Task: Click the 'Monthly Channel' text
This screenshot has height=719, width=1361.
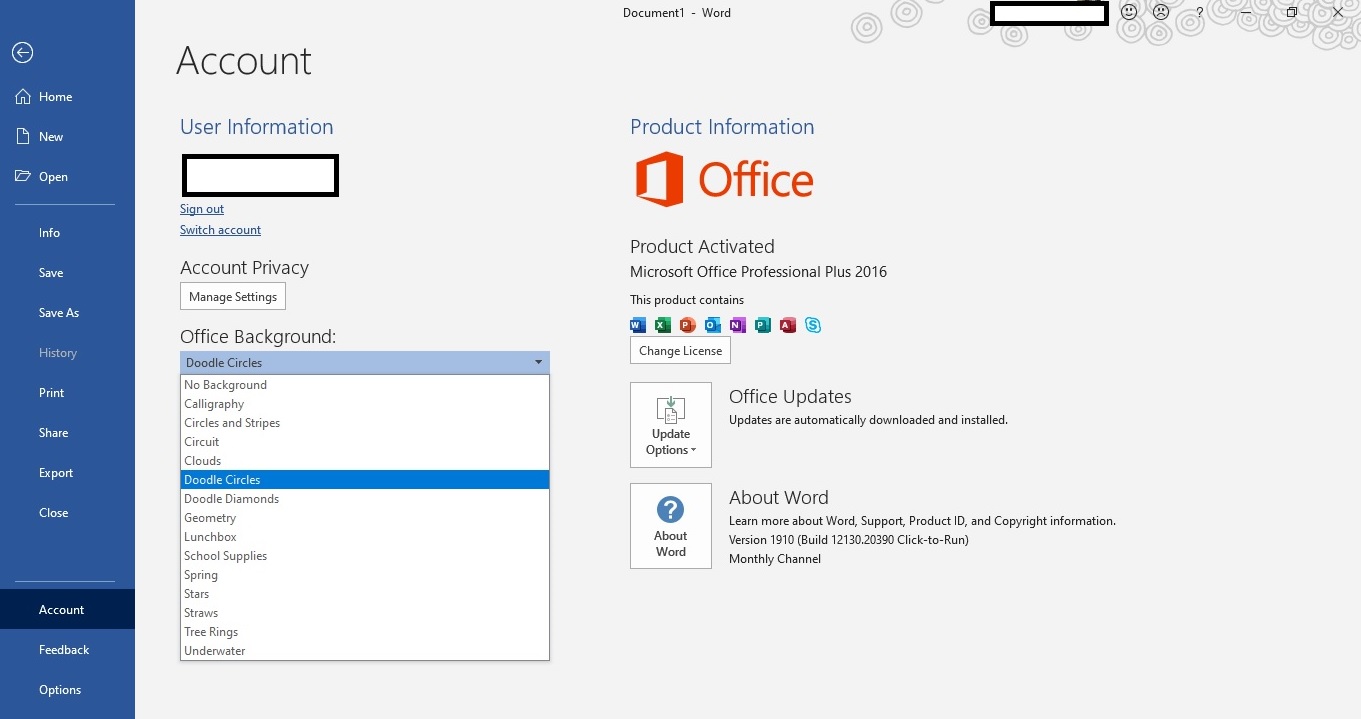Action: click(775, 559)
